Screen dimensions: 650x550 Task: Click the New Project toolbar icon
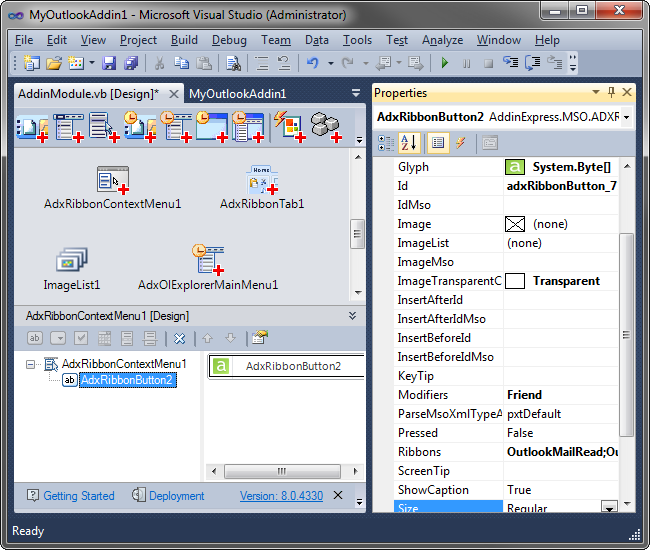tap(32, 63)
